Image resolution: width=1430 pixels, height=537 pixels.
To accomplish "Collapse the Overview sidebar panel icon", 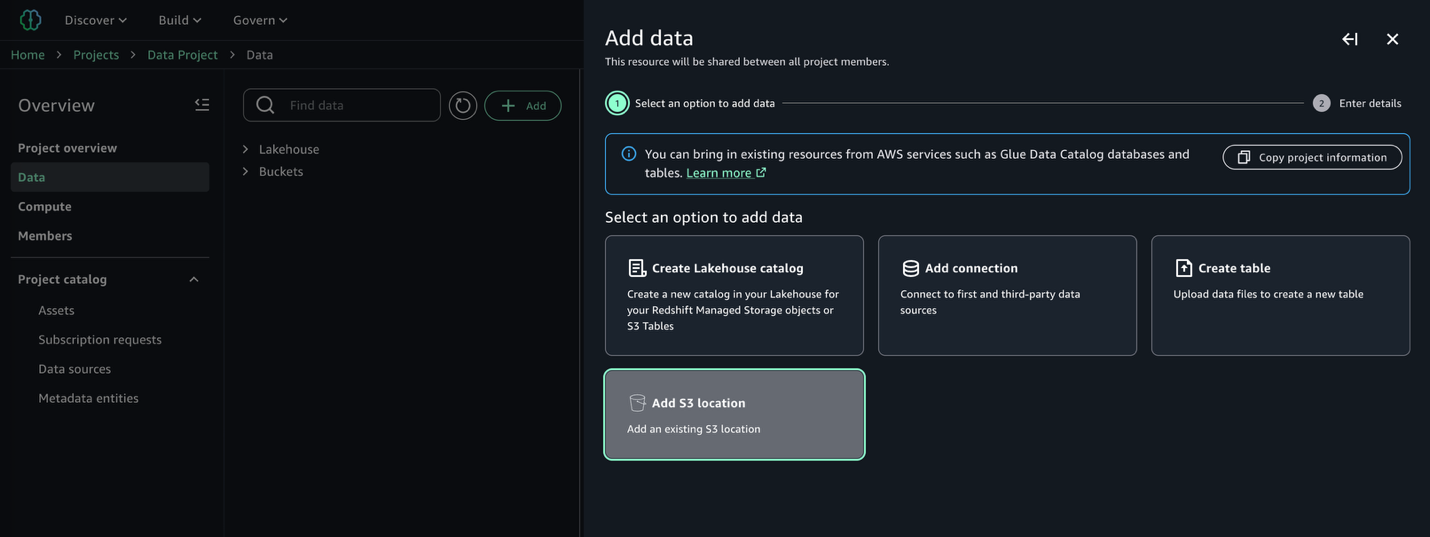I will 202,105.
